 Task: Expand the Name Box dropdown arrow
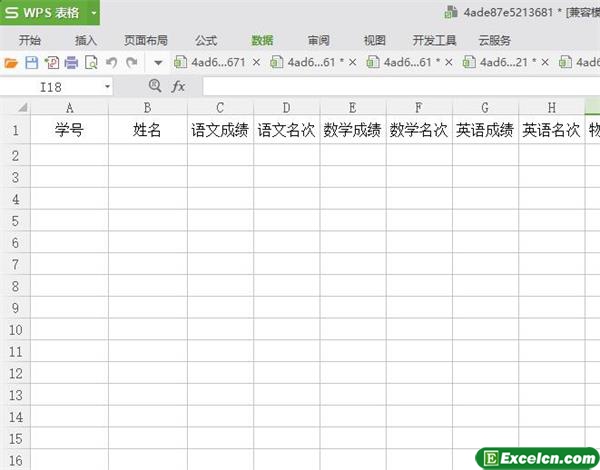pos(108,86)
